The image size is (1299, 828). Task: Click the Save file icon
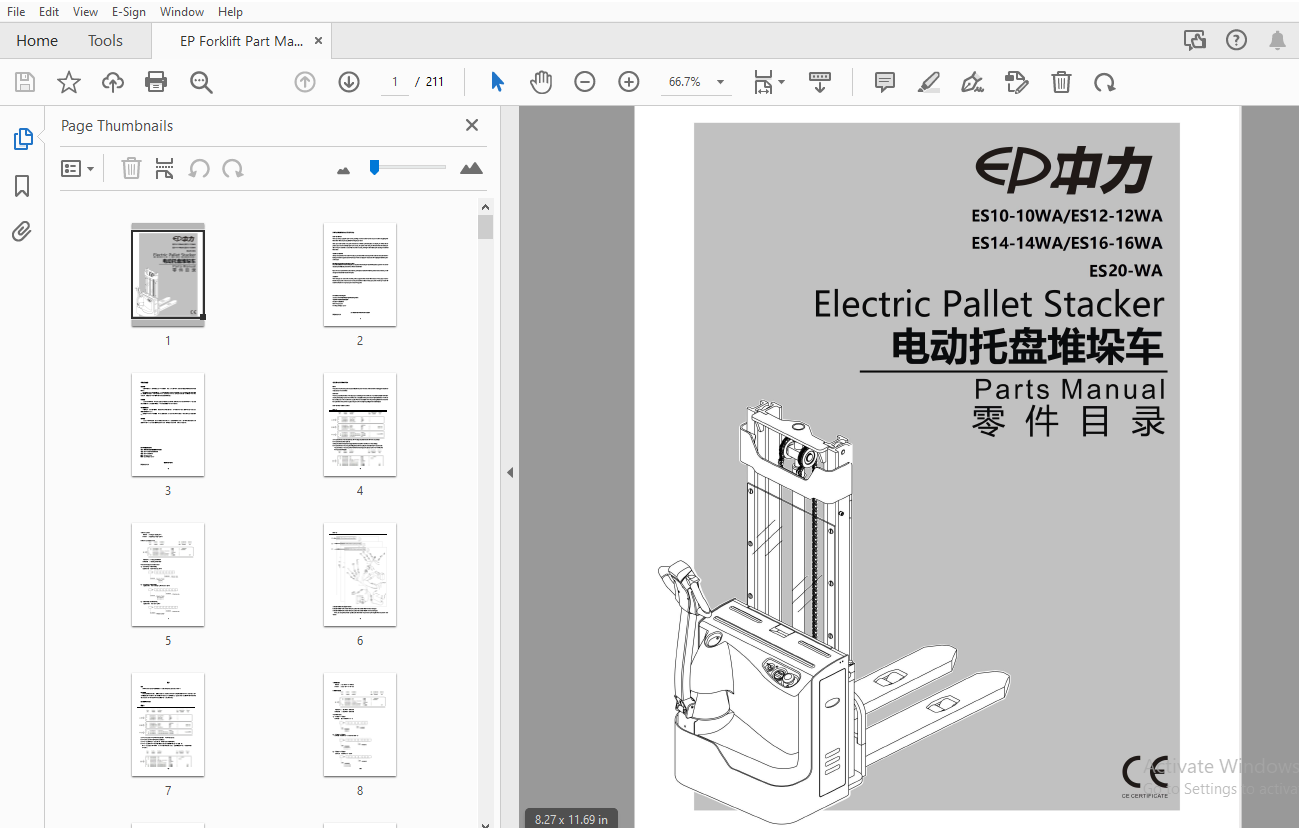click(25, 82)
